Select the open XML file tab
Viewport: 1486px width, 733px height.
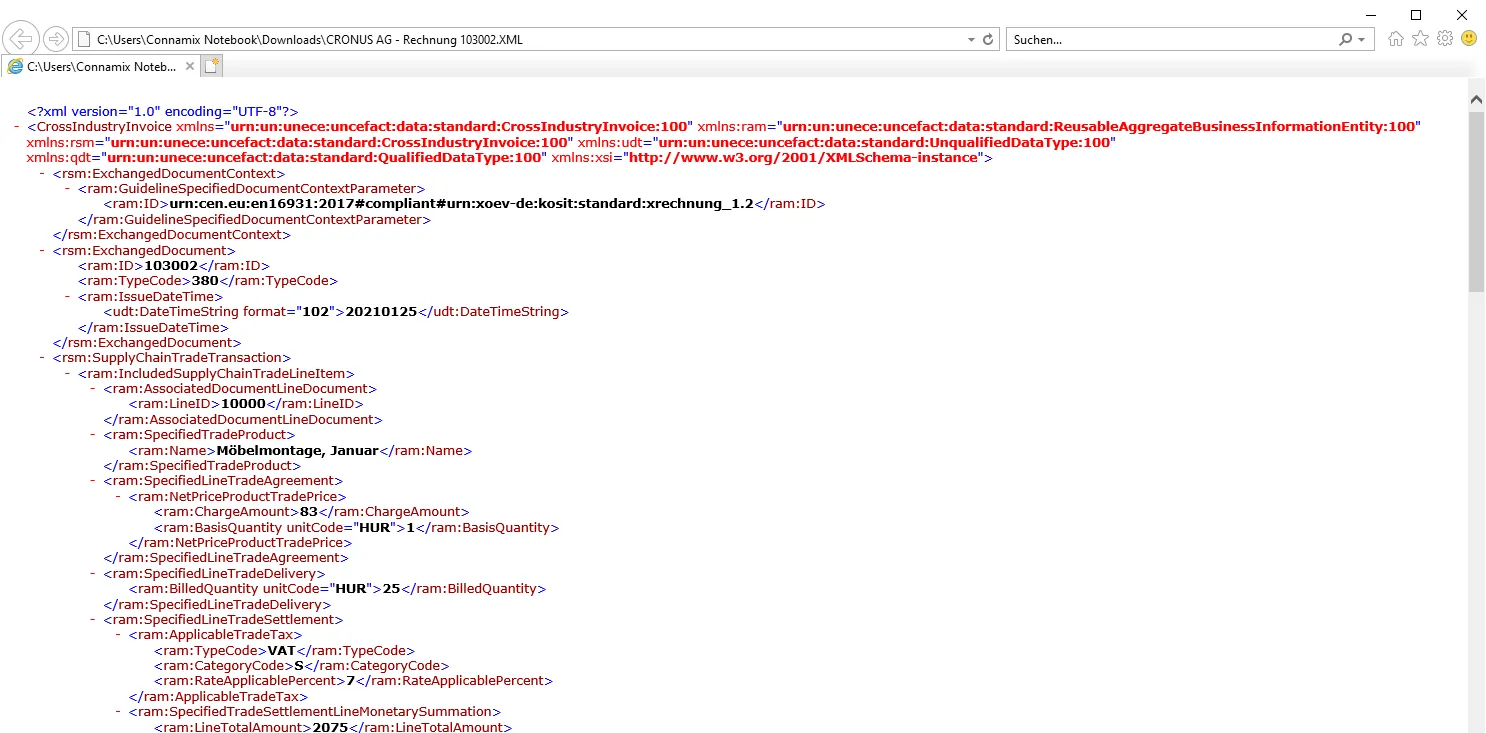(x=95, y=67)
